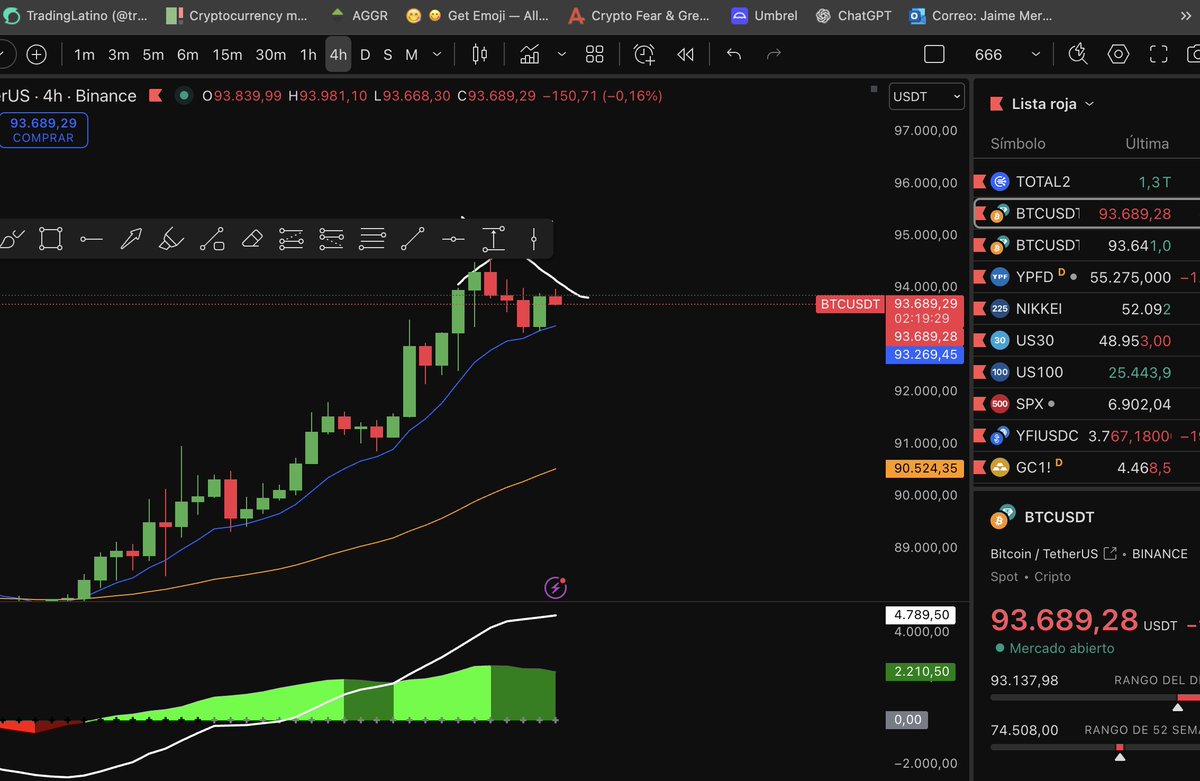
Task: Switch to the Crypto Fear & Greed browser tab
Action: point(639,16)
